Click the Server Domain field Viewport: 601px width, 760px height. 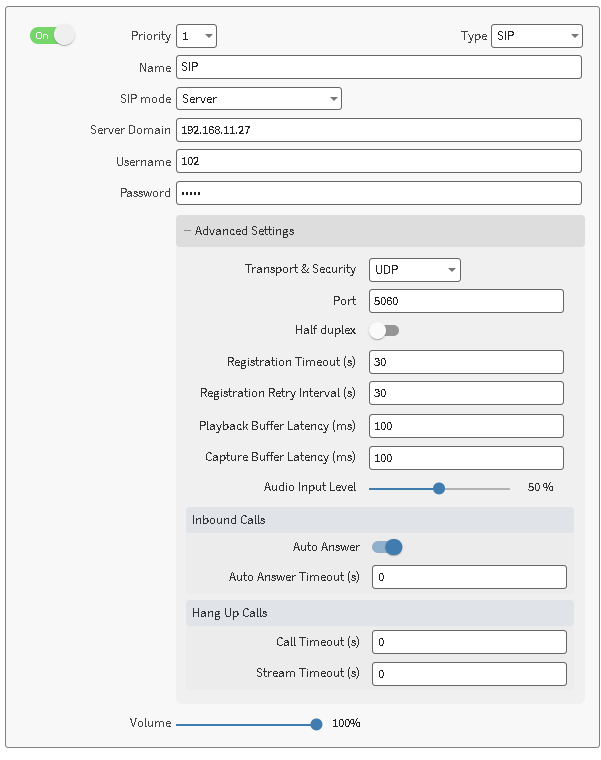[379, 130]
